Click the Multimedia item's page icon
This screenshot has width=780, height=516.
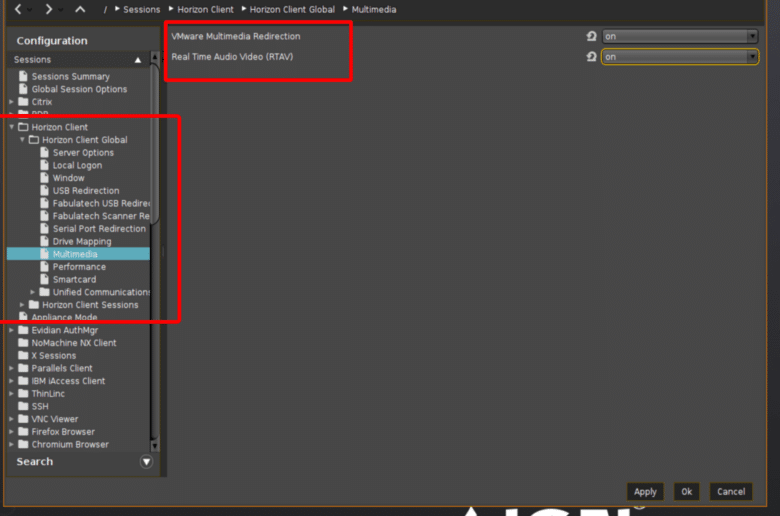44,254
